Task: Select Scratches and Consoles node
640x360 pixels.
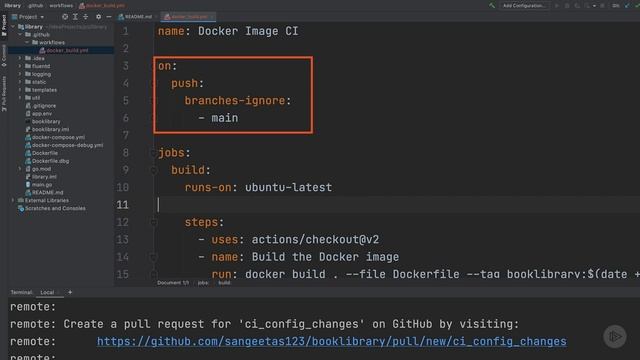Action: click(x=51, y=209)
